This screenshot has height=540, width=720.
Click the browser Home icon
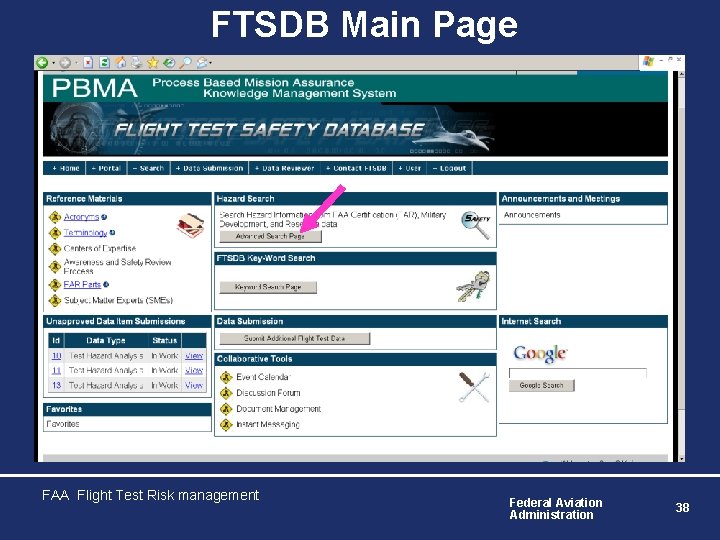[120, 62]
